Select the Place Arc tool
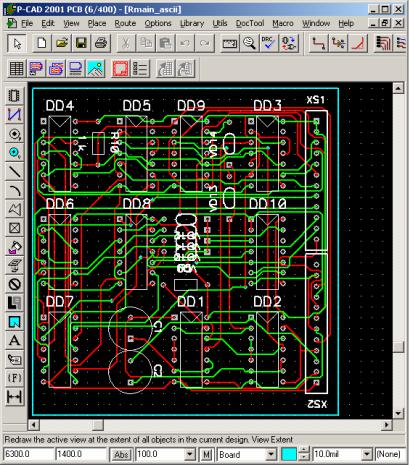 click(x=14, y=190)
